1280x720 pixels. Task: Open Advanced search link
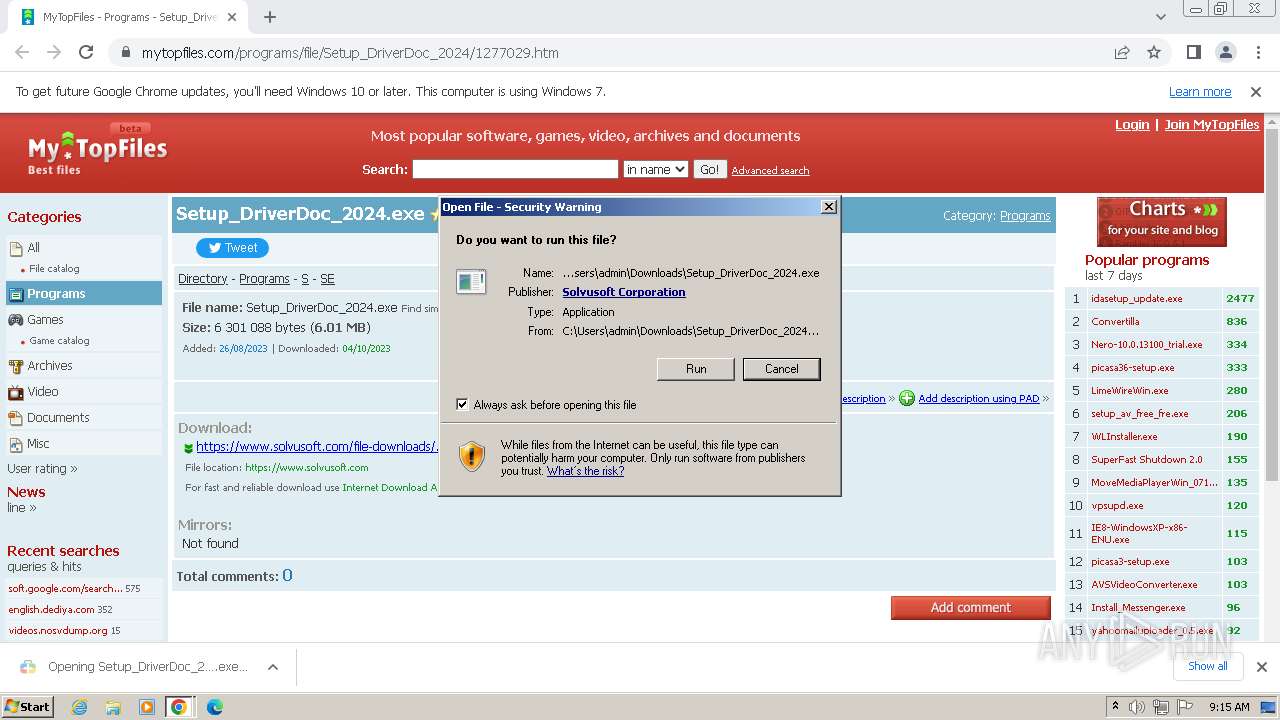coord(770,171)
